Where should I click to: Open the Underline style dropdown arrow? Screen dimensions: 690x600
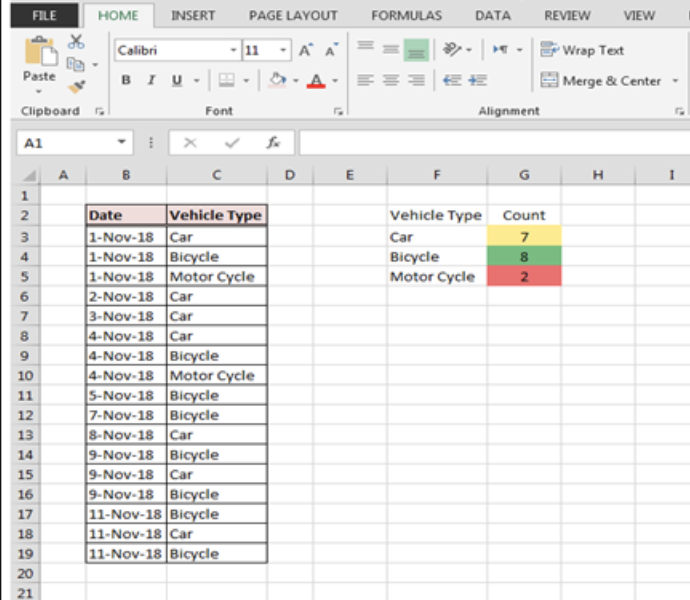coord(197,81)
